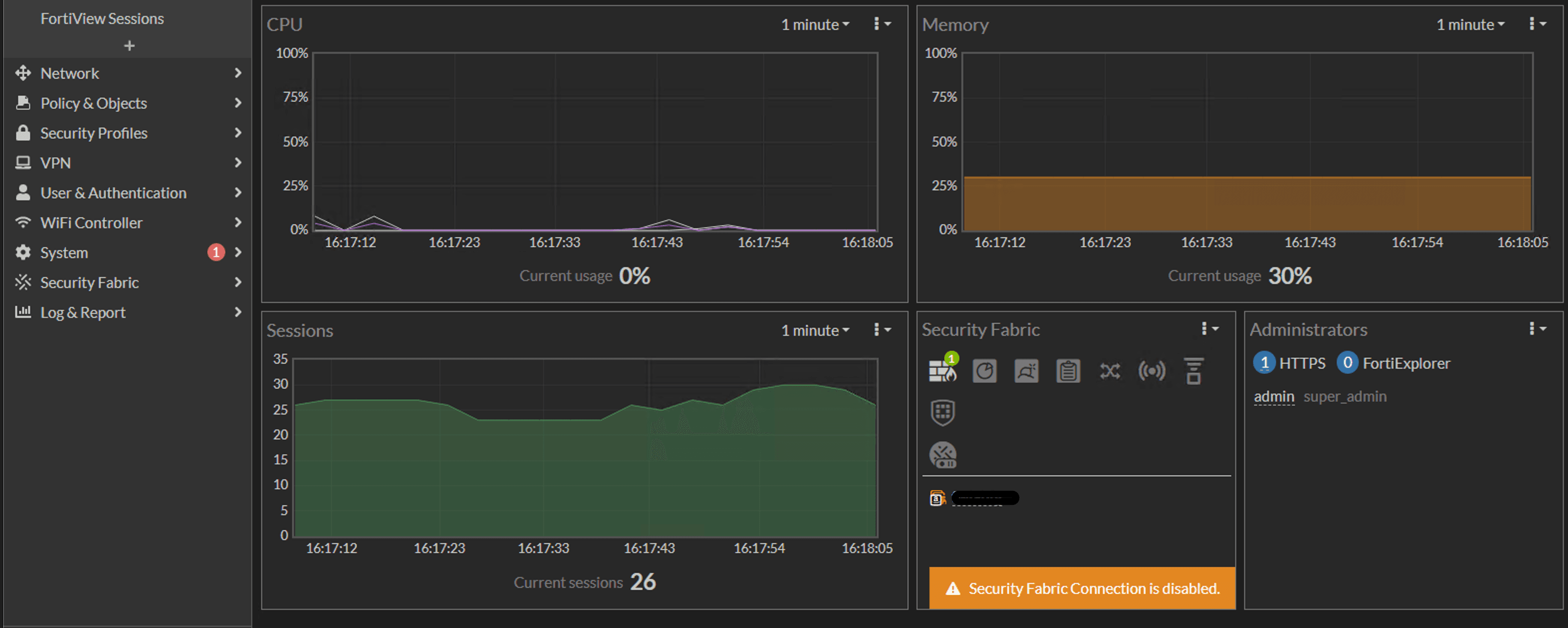Screen dimensions: 1568x628
Task: Open the Sessions widget options menu
Action: coord(882,329)
